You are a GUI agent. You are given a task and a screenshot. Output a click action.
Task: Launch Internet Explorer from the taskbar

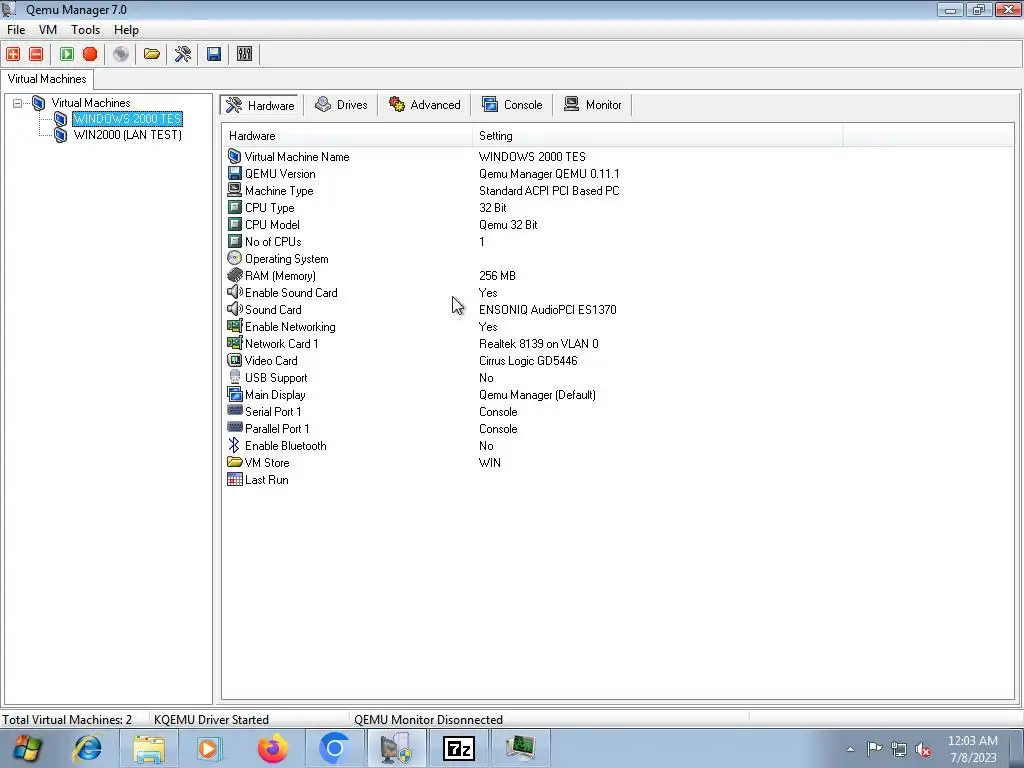(88, 748)
